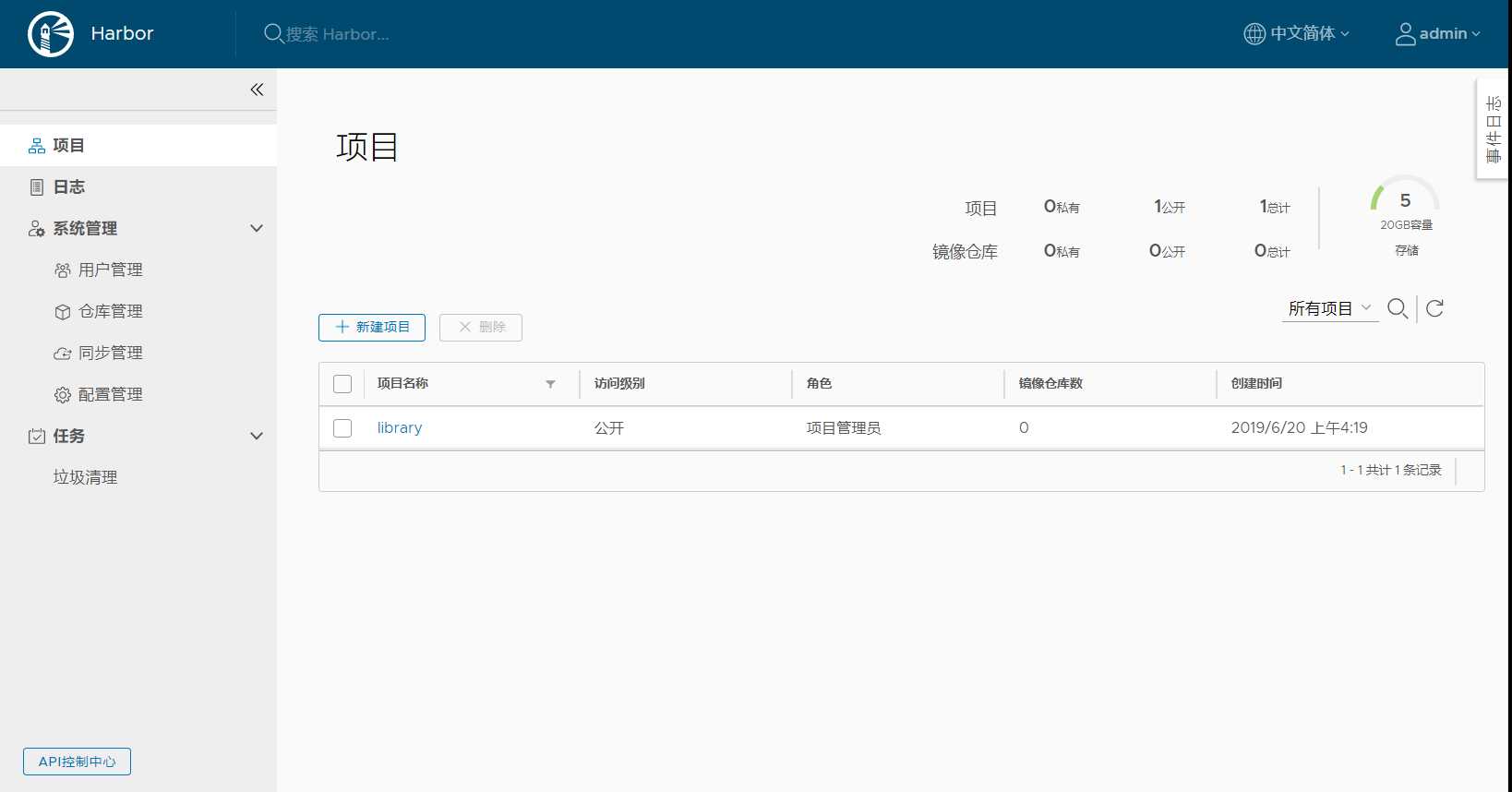Image resolution: width=1512 pixels, height=792 pixels.
Task: Click the globe language icon
Action: 1254,34
